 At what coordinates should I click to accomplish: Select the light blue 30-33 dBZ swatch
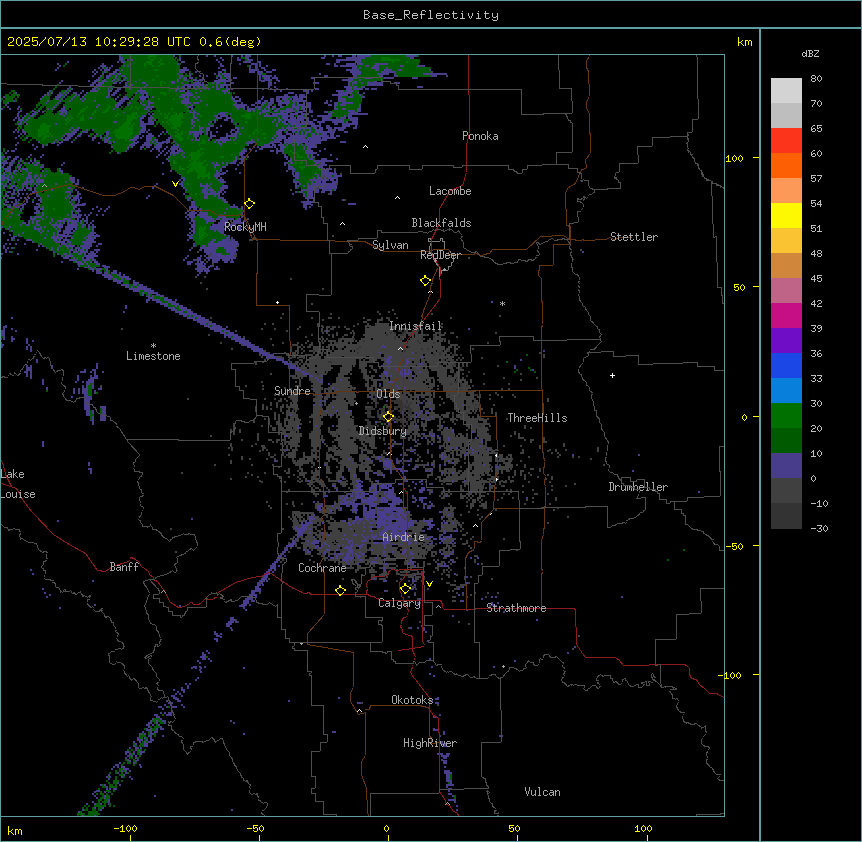(786, 391)
